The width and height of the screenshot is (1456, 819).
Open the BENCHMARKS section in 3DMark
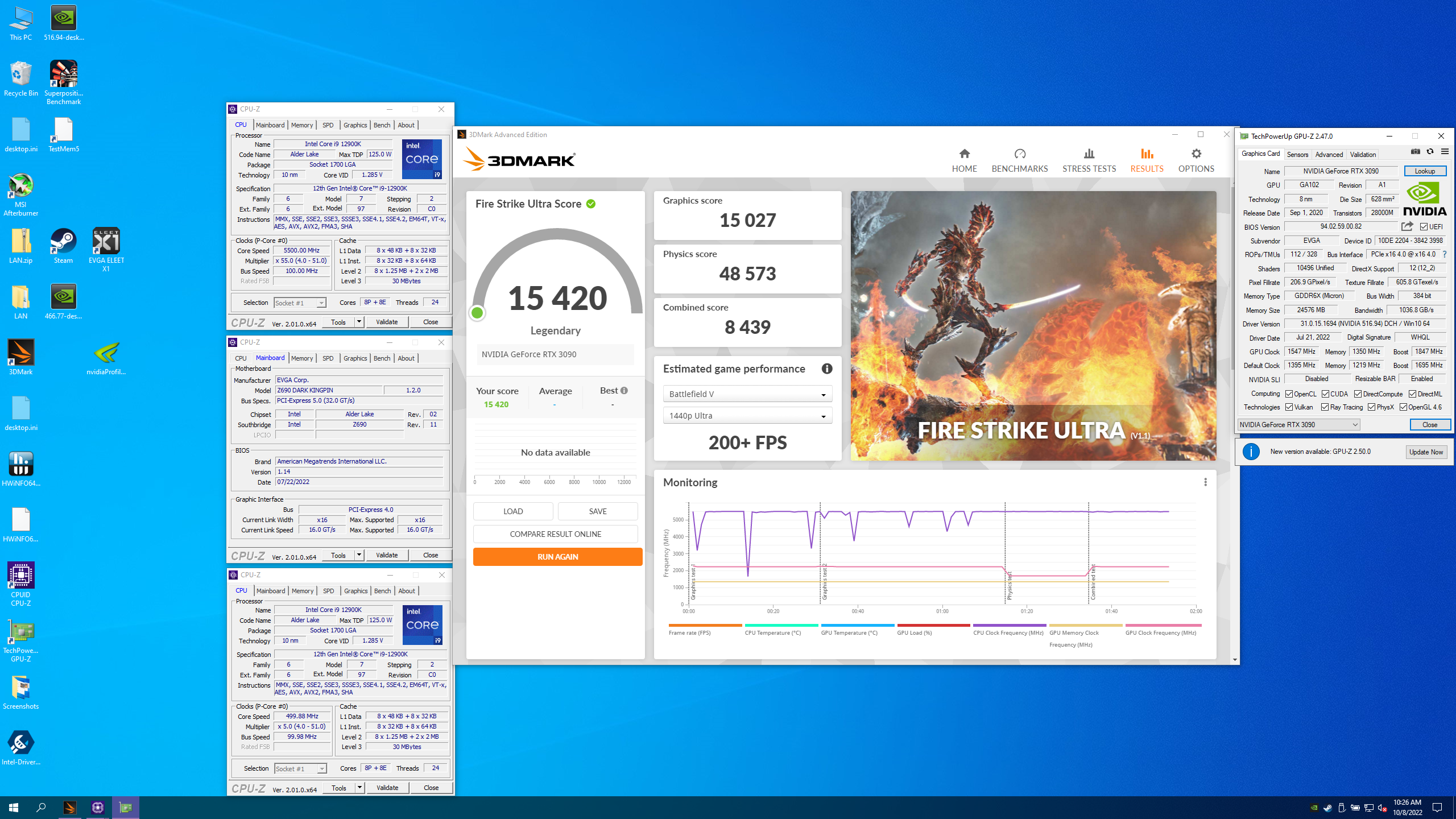[1019, 160]
